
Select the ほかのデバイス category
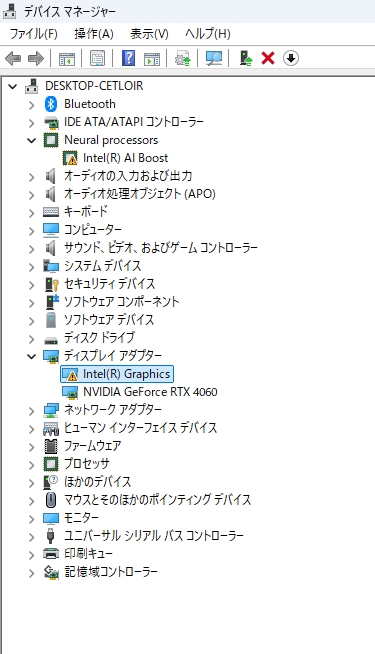[x=97, y=482]
